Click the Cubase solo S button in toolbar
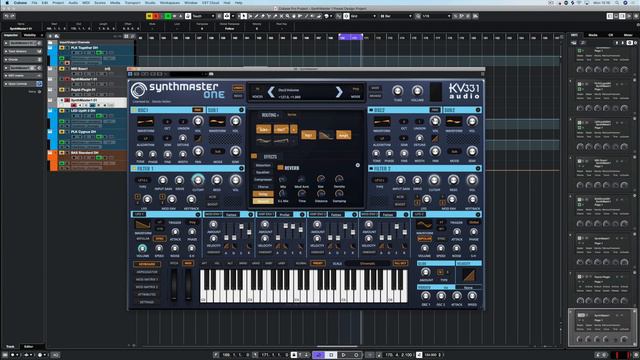 (156, 16)
